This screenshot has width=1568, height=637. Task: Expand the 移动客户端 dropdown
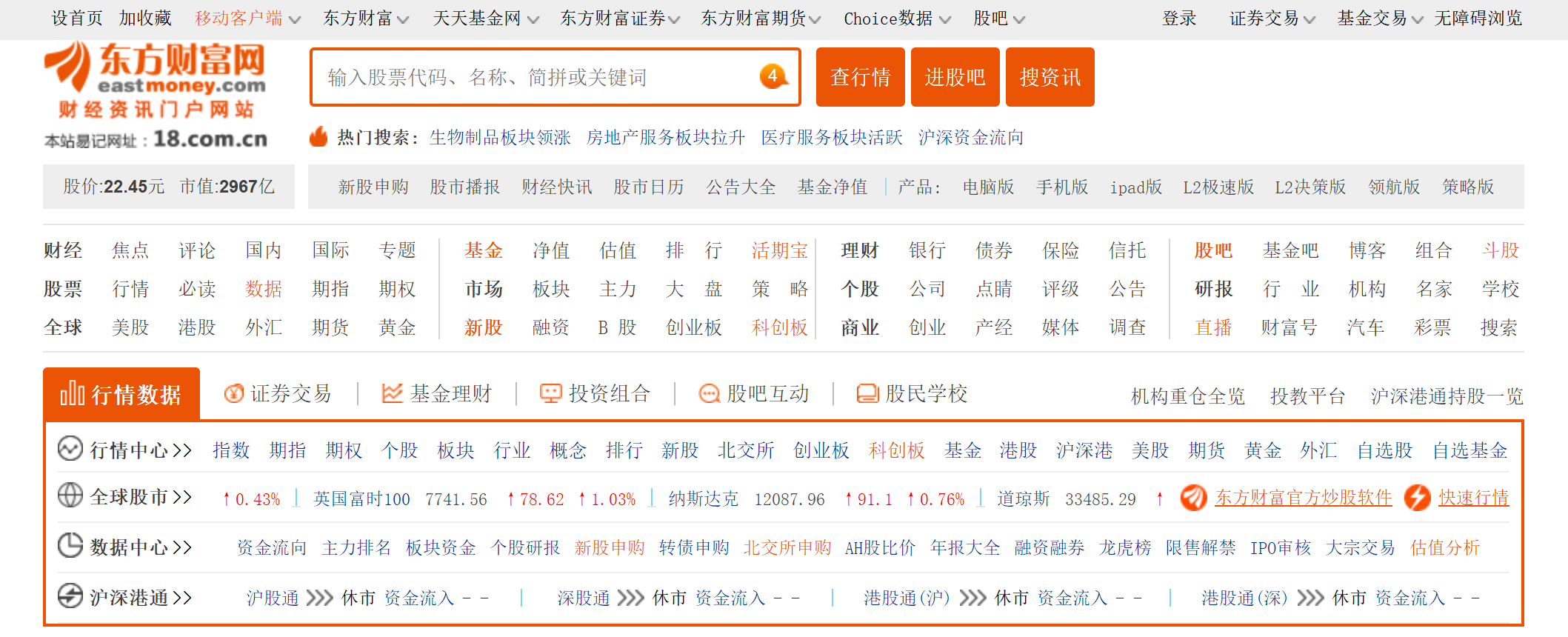click(295, 20)
